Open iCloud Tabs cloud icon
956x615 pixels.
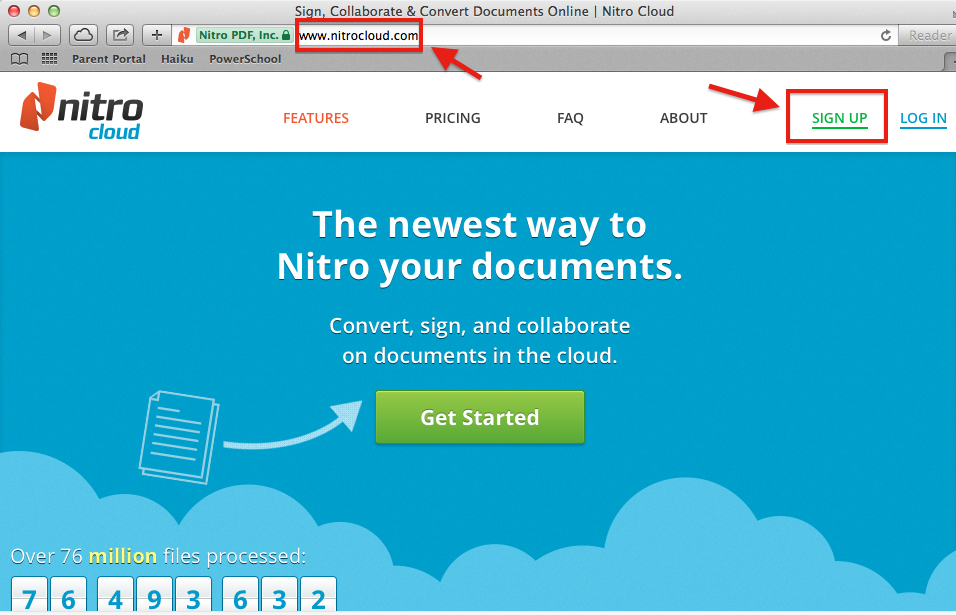tap(83, 35)
